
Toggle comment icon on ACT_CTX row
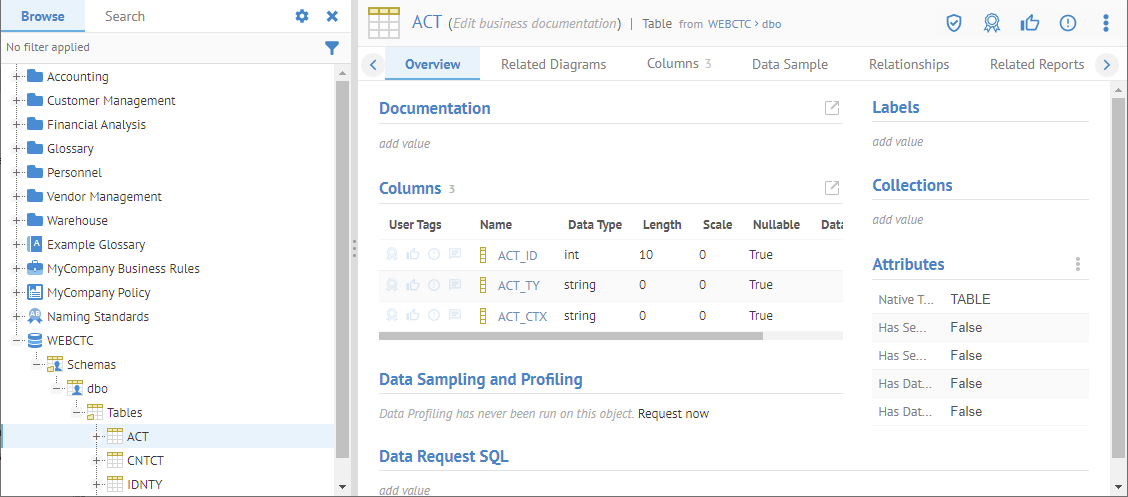click(x=455, y=316)
